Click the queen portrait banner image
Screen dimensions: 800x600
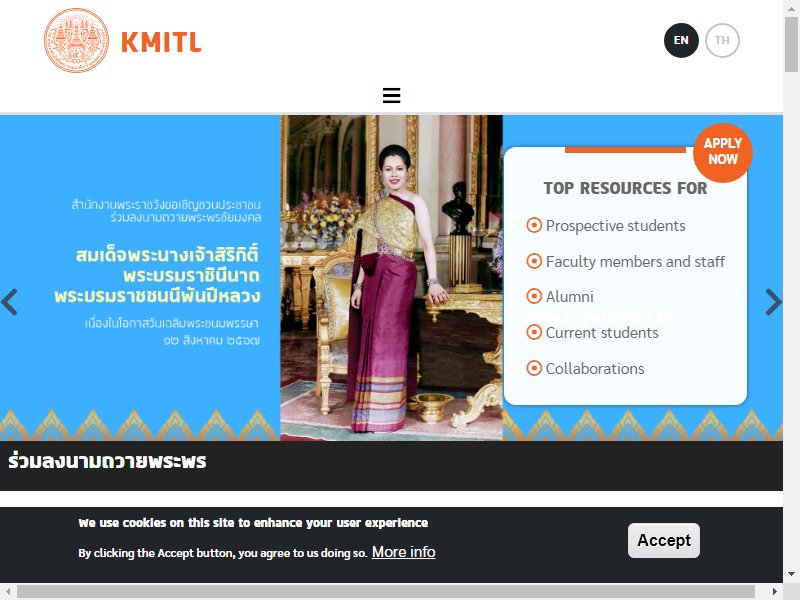click(x=391, y=277)
